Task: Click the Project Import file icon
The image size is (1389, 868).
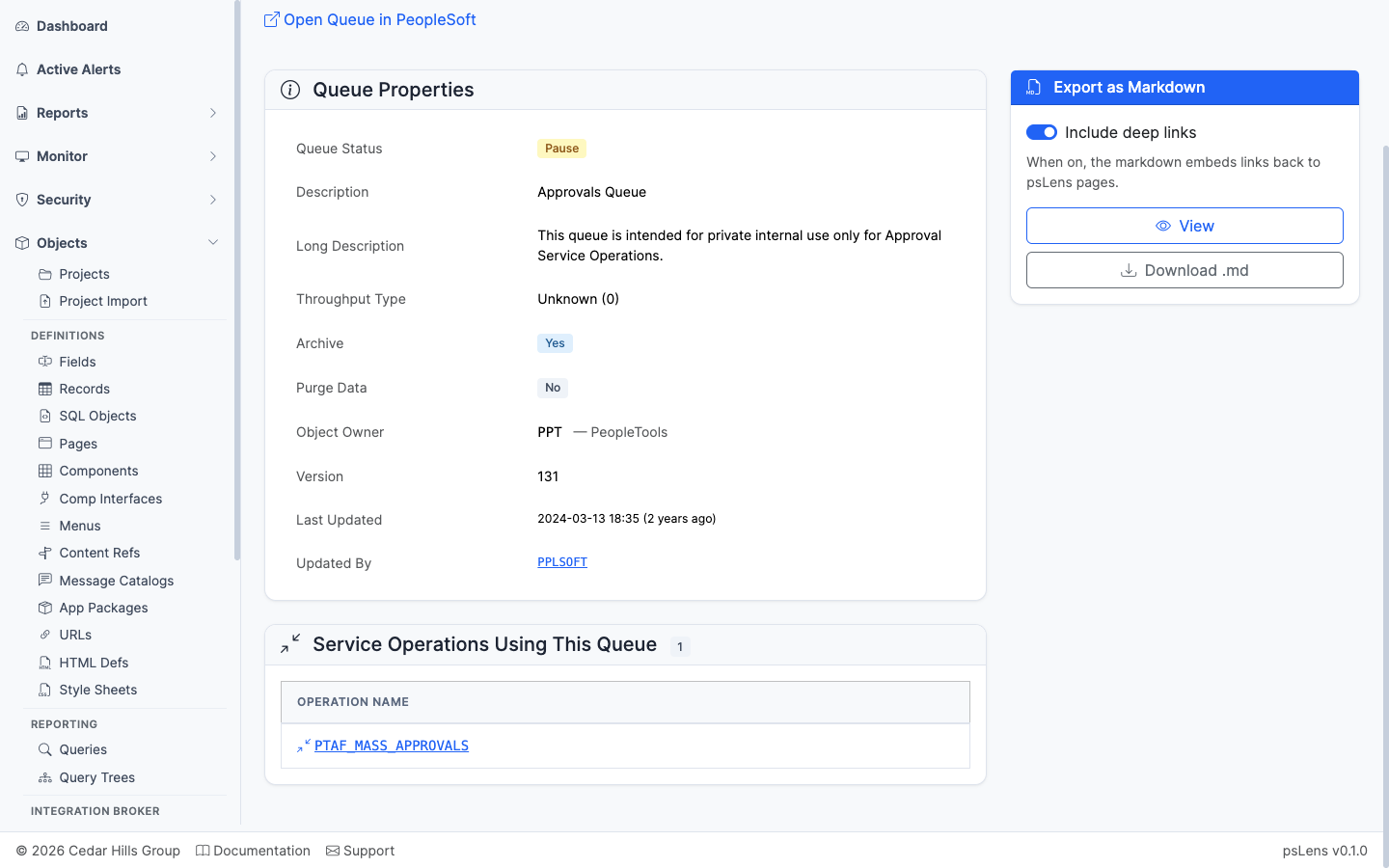Action: click(44, 301)
